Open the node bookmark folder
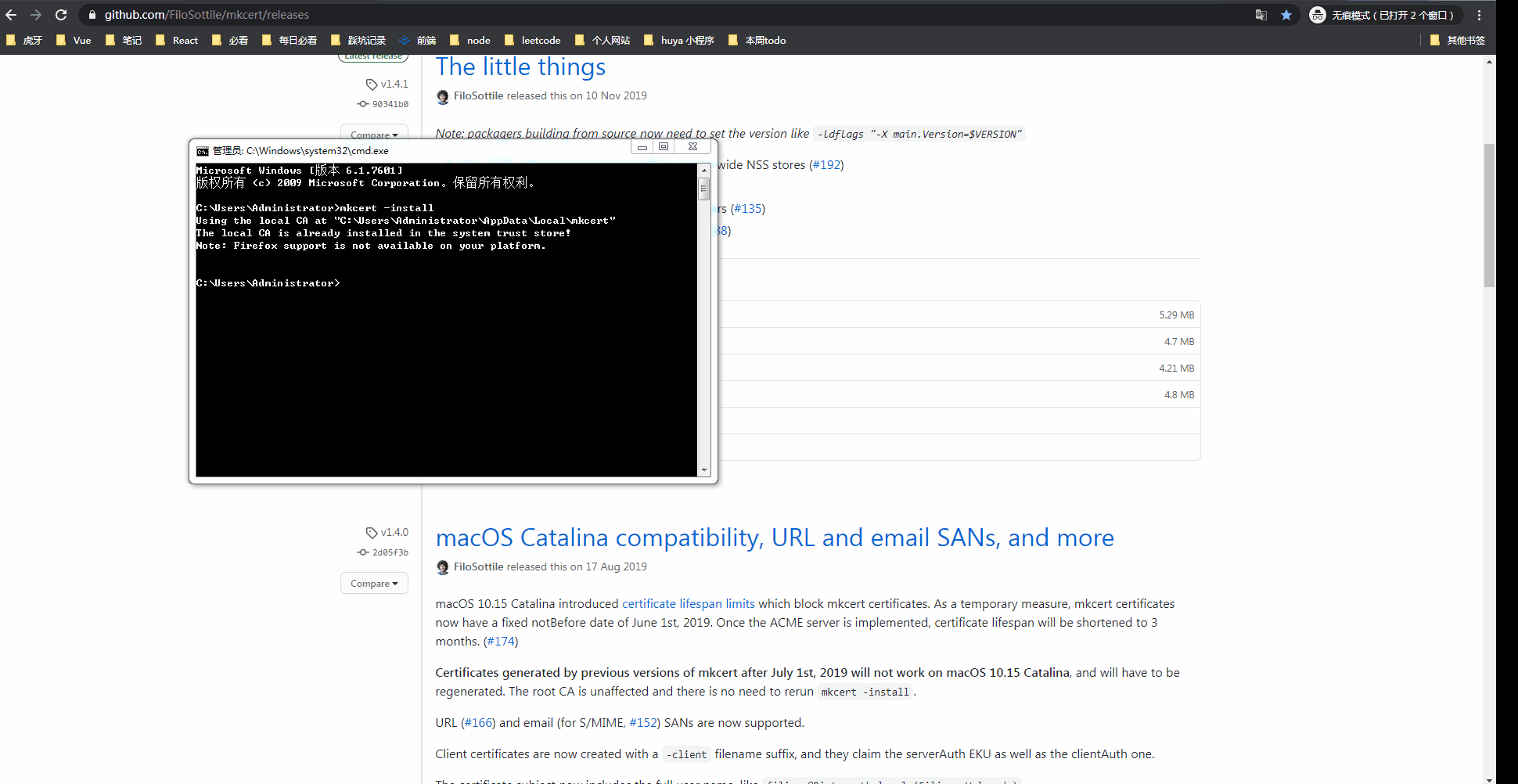The image size is (1518, 784). [469, 40]
